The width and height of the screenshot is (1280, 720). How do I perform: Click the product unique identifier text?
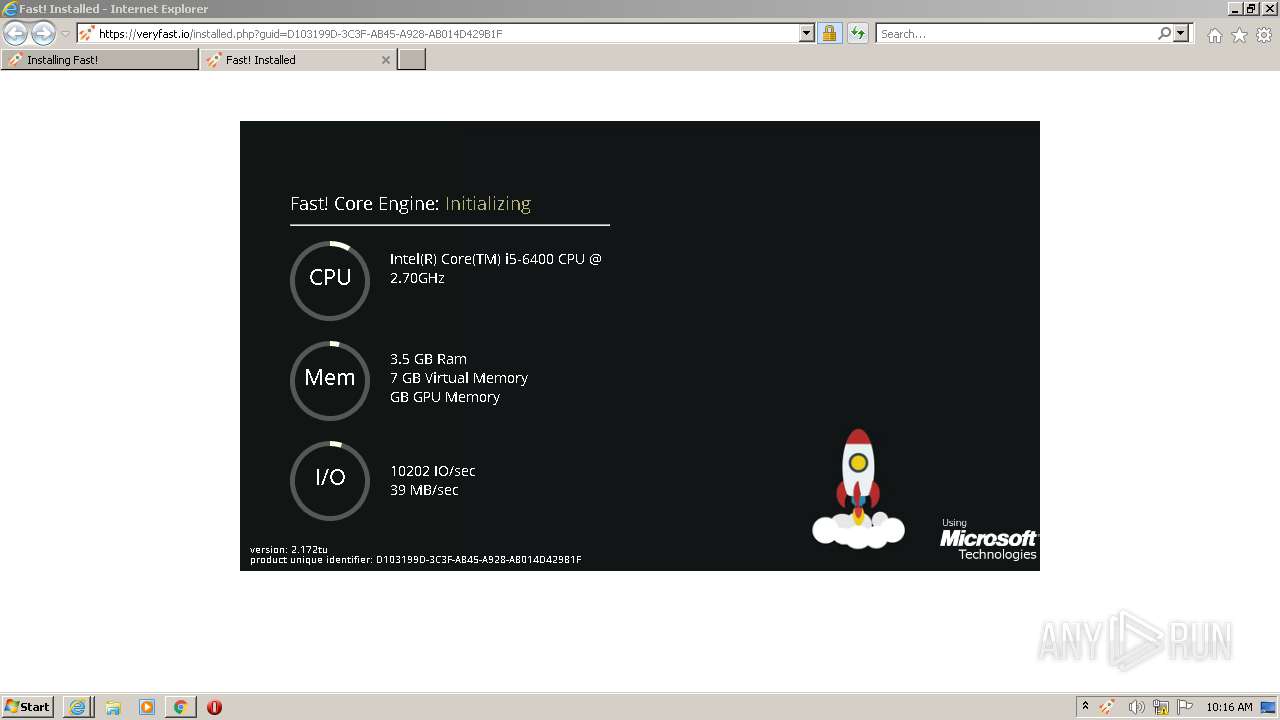click(416, 560)
